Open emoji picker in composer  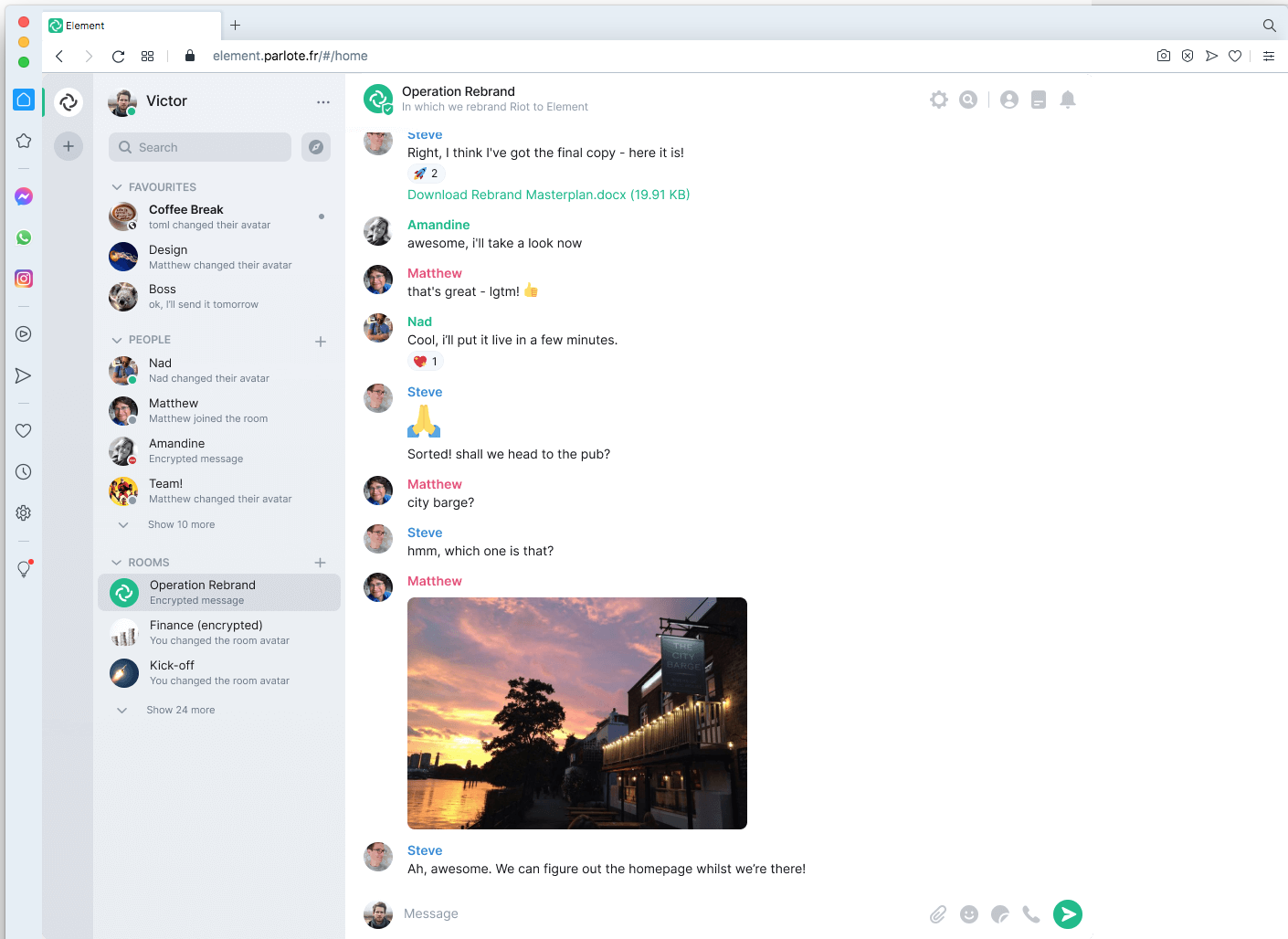969,914
